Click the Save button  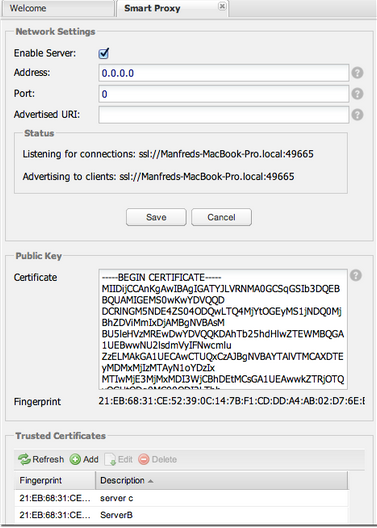click(156, 217)
